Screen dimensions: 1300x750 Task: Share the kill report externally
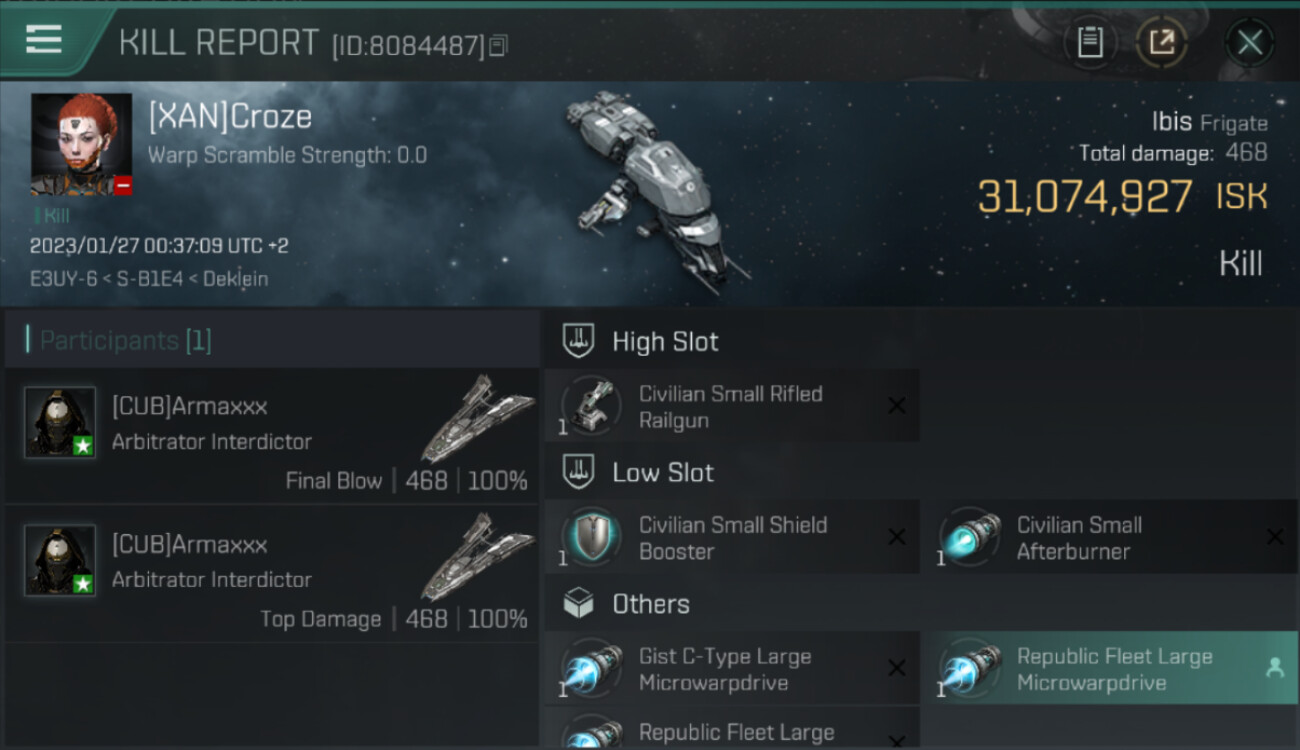click(x=1161, y=42)
